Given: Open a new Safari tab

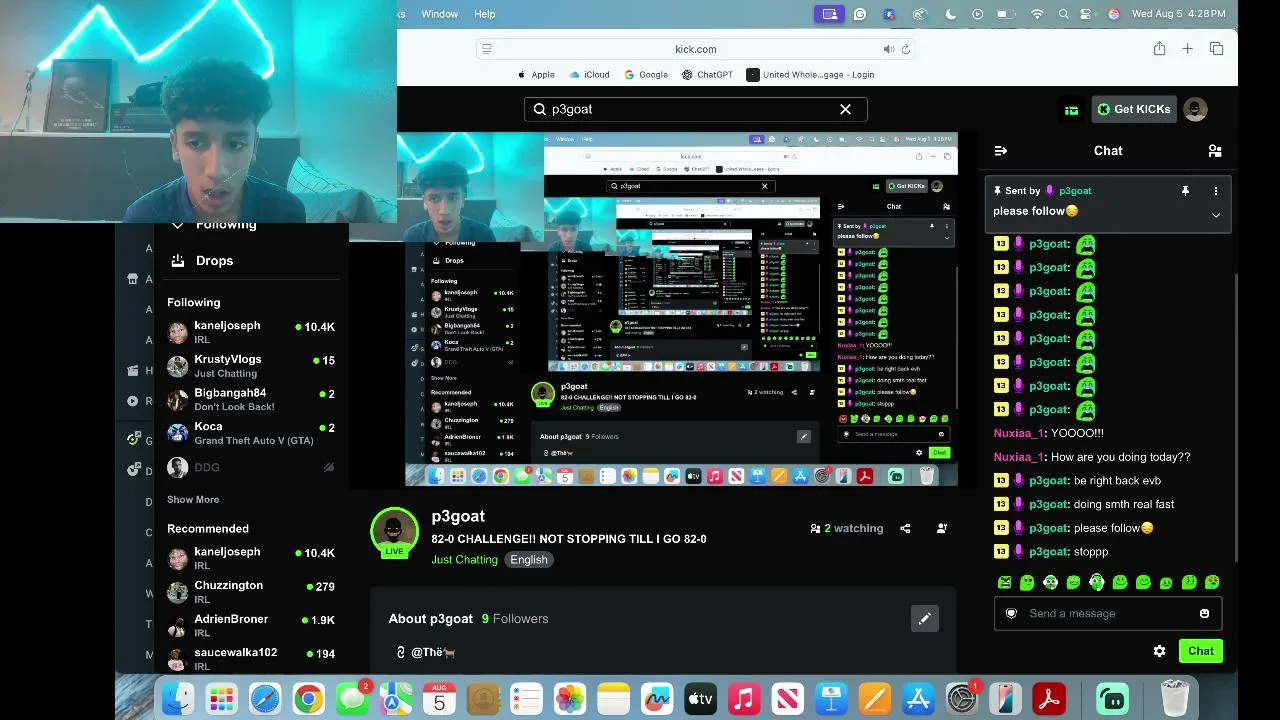Looking at the screenshot, I should pos(1187,49).
